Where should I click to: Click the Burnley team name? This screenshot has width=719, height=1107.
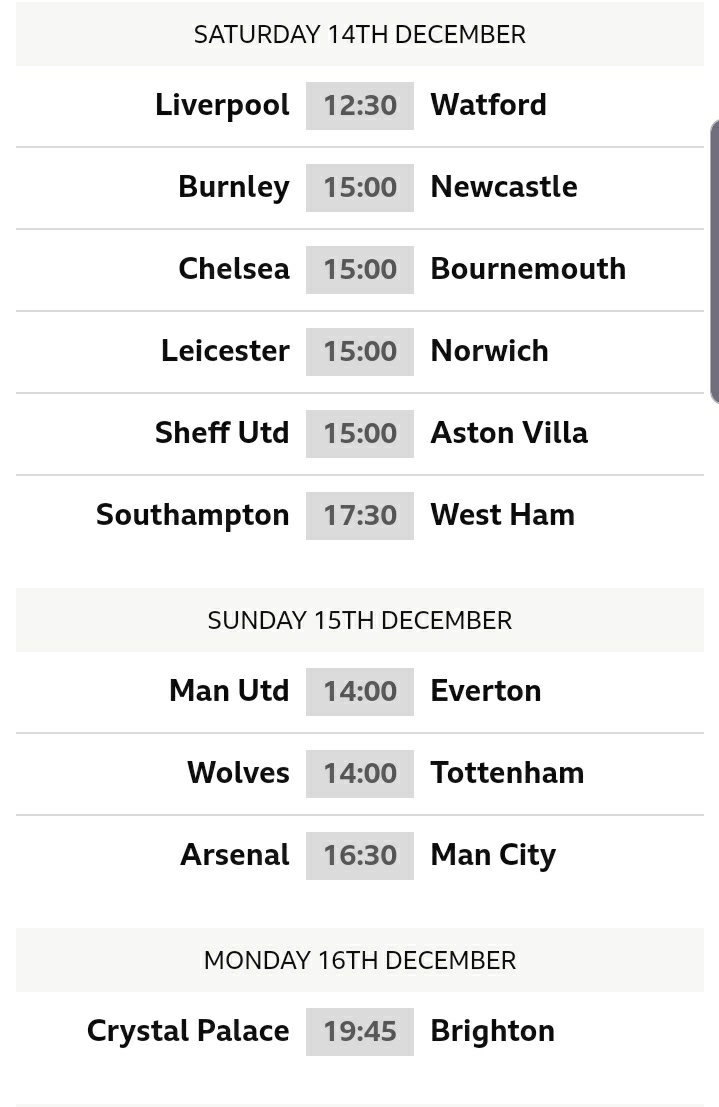(x=234, y=187)
